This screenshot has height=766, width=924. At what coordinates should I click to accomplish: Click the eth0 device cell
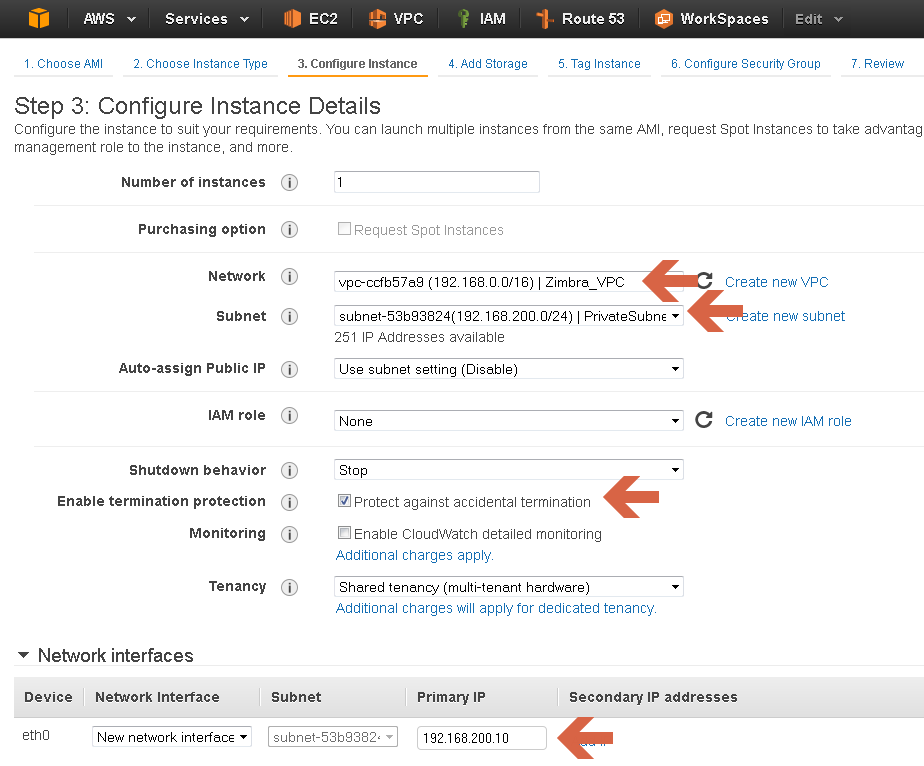click(36, 735)
